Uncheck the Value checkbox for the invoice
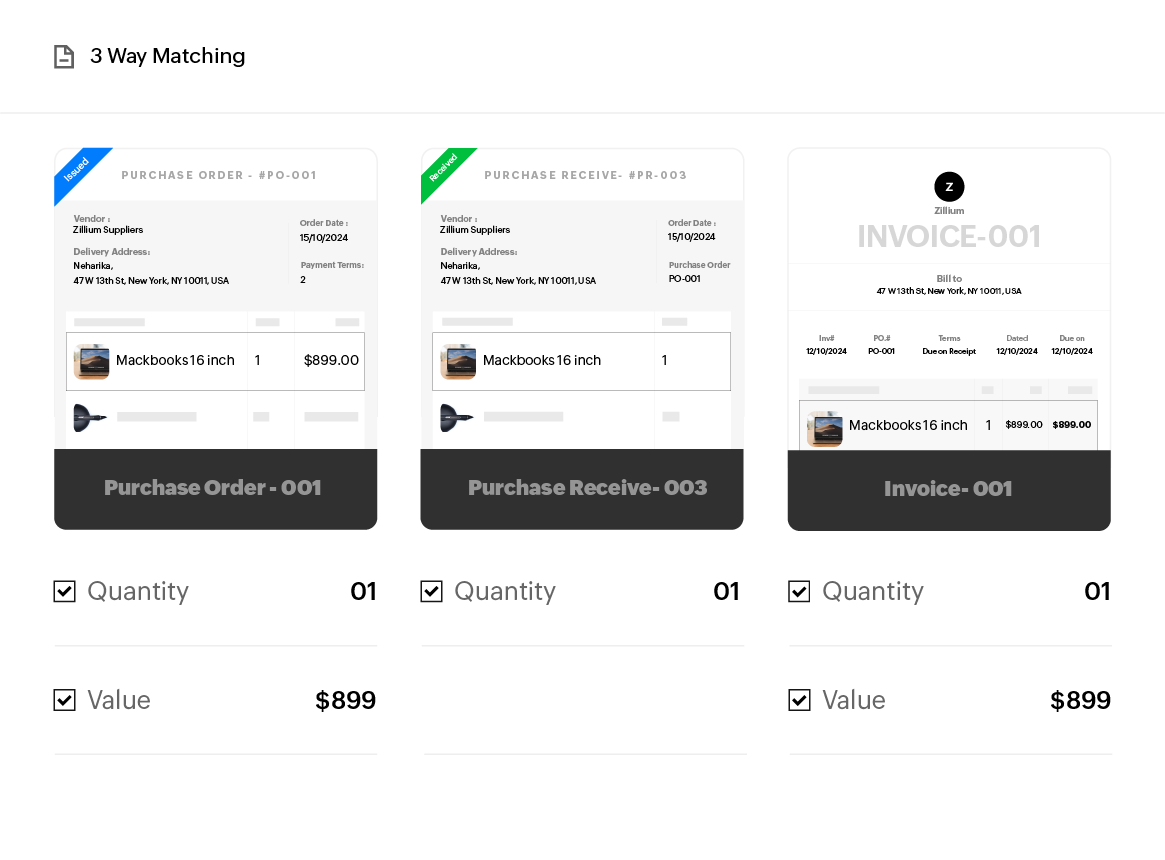Image resolution: width=1165 pixels, height=860 pixels. point(799,700)
